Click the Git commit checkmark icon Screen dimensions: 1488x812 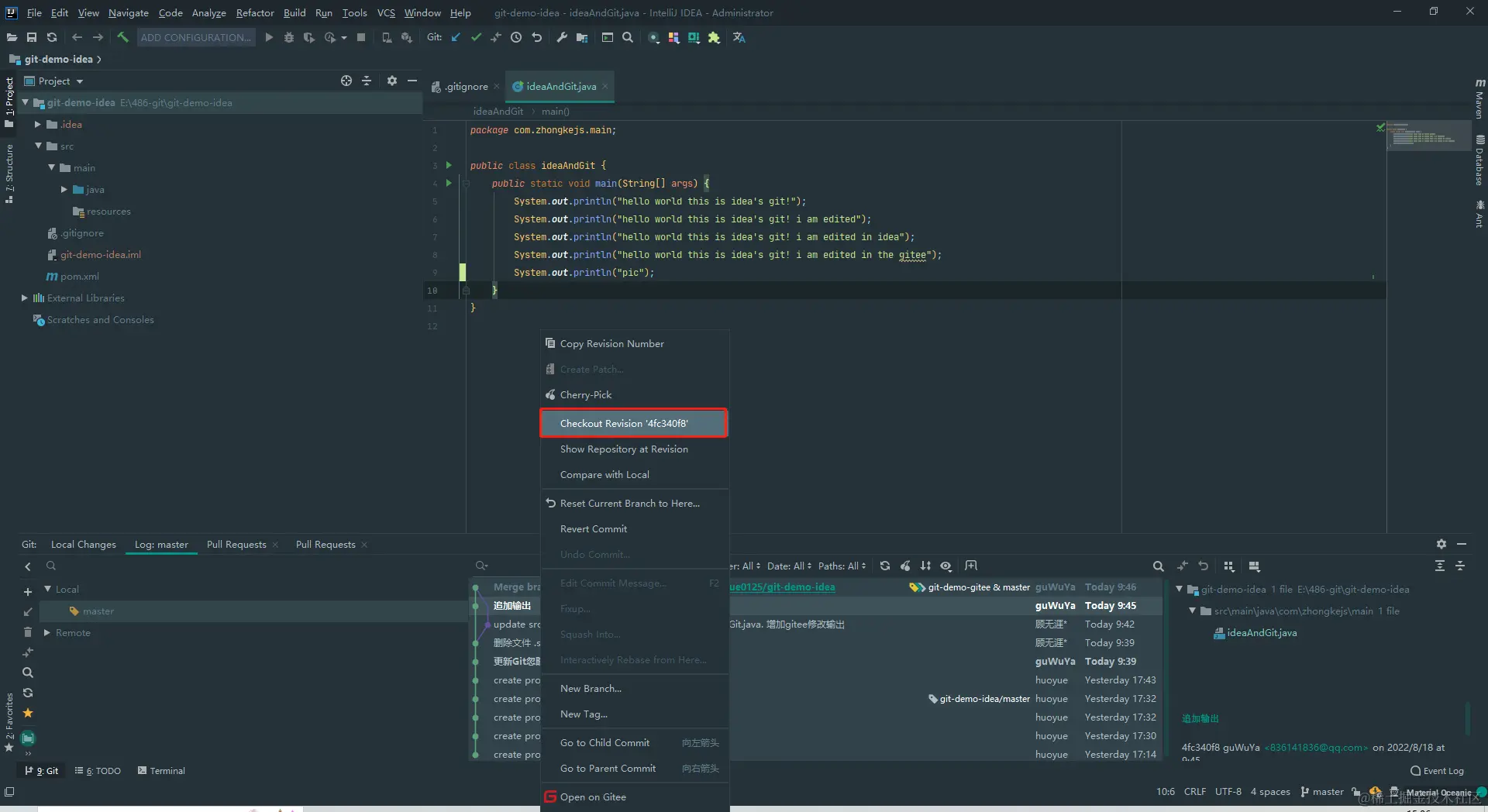[476, 37]
